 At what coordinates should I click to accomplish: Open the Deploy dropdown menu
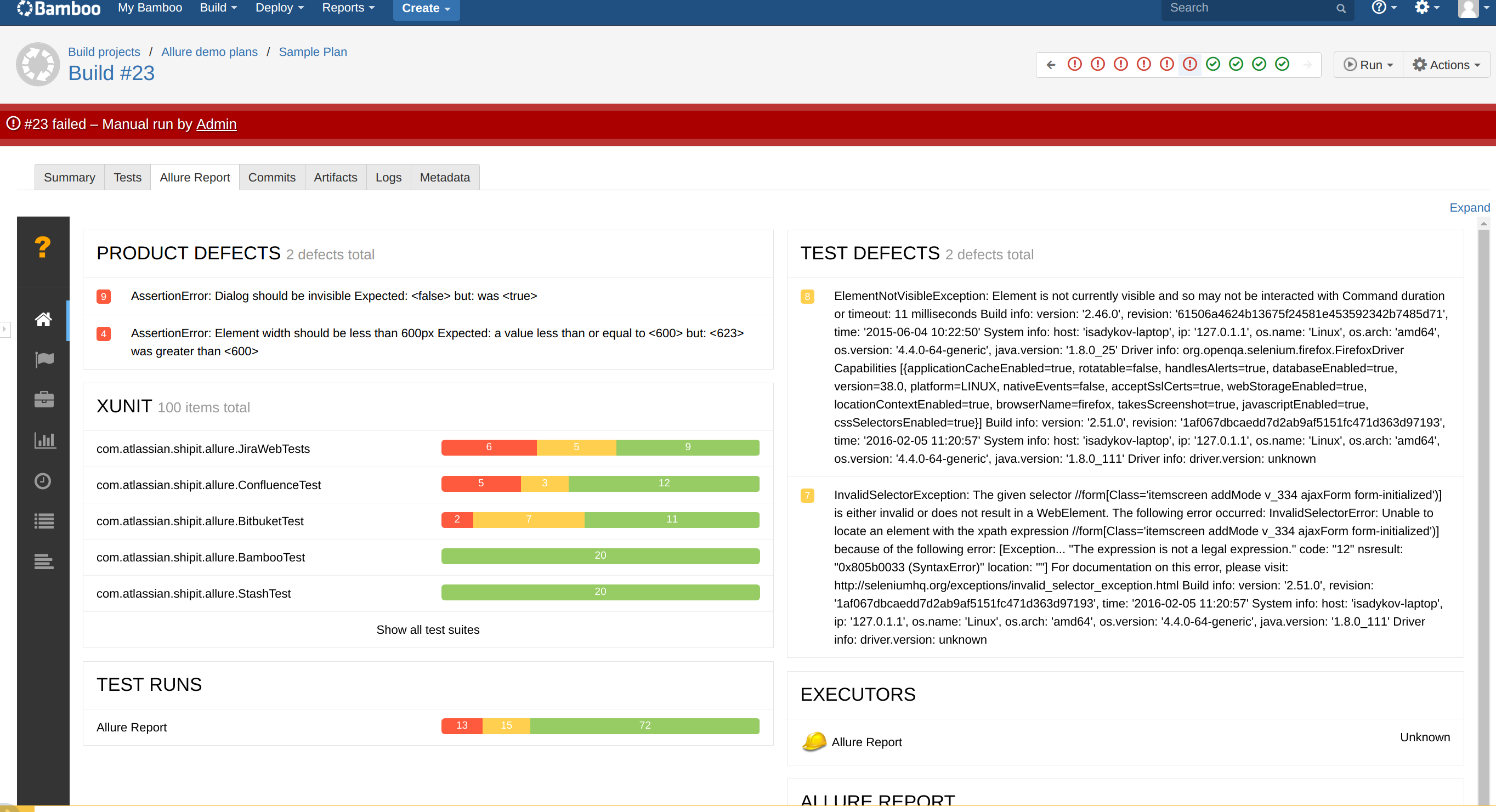click(280, 8)
